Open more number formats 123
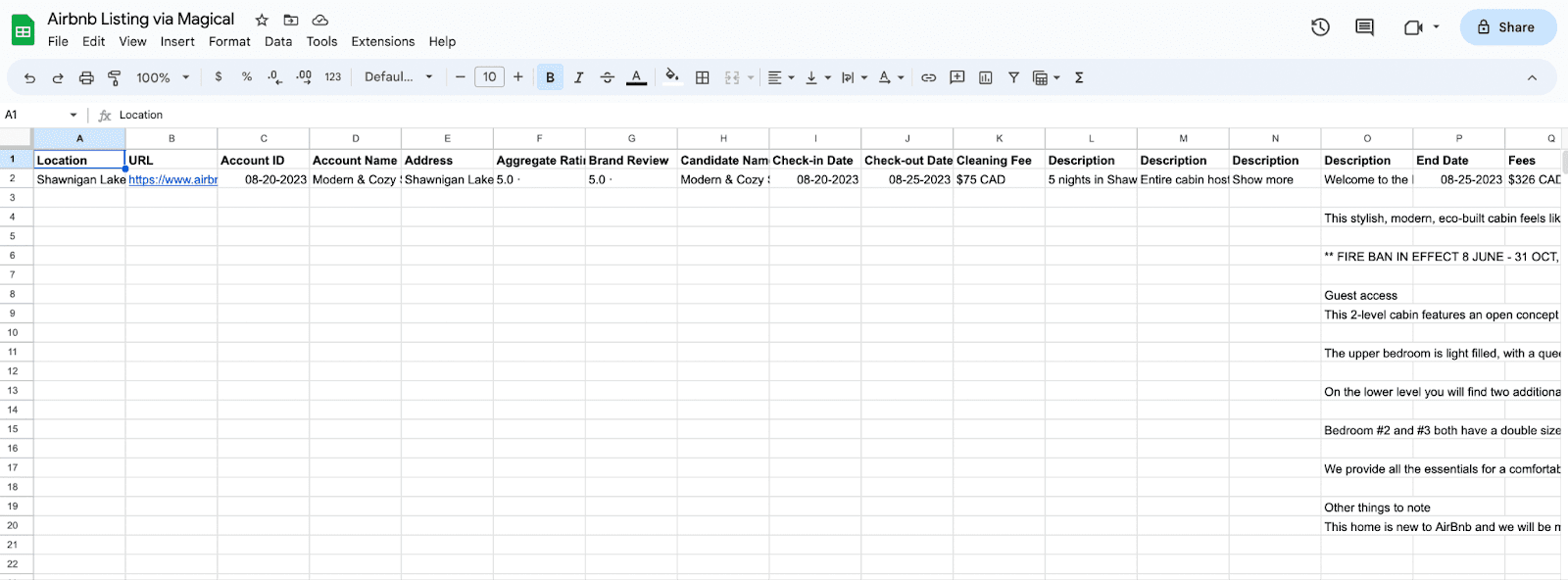Screen dimensions: 1568x580 click(333, 76)
